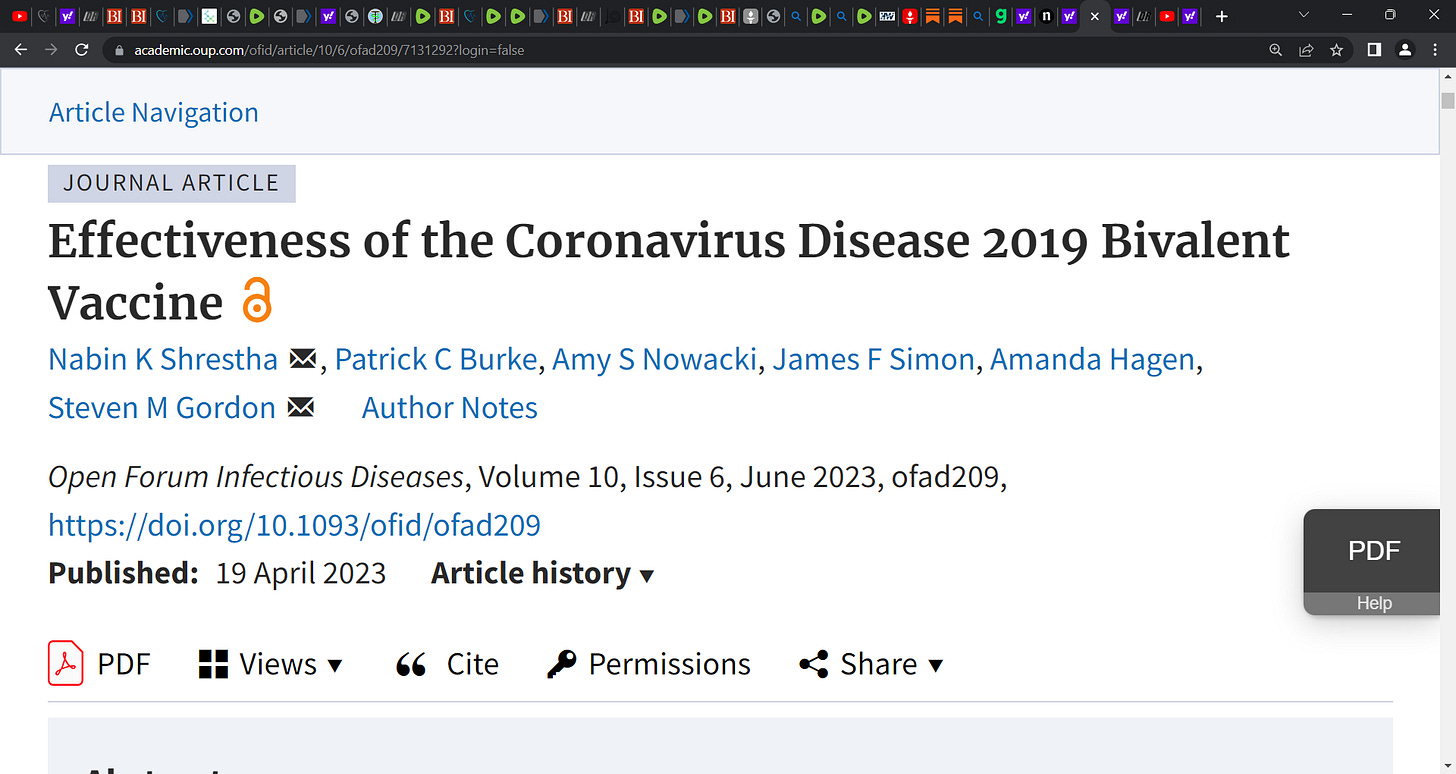Click the page vertical scrollbar thumb
This screenshot has height=774, width=1456.
coord(1447,100)
